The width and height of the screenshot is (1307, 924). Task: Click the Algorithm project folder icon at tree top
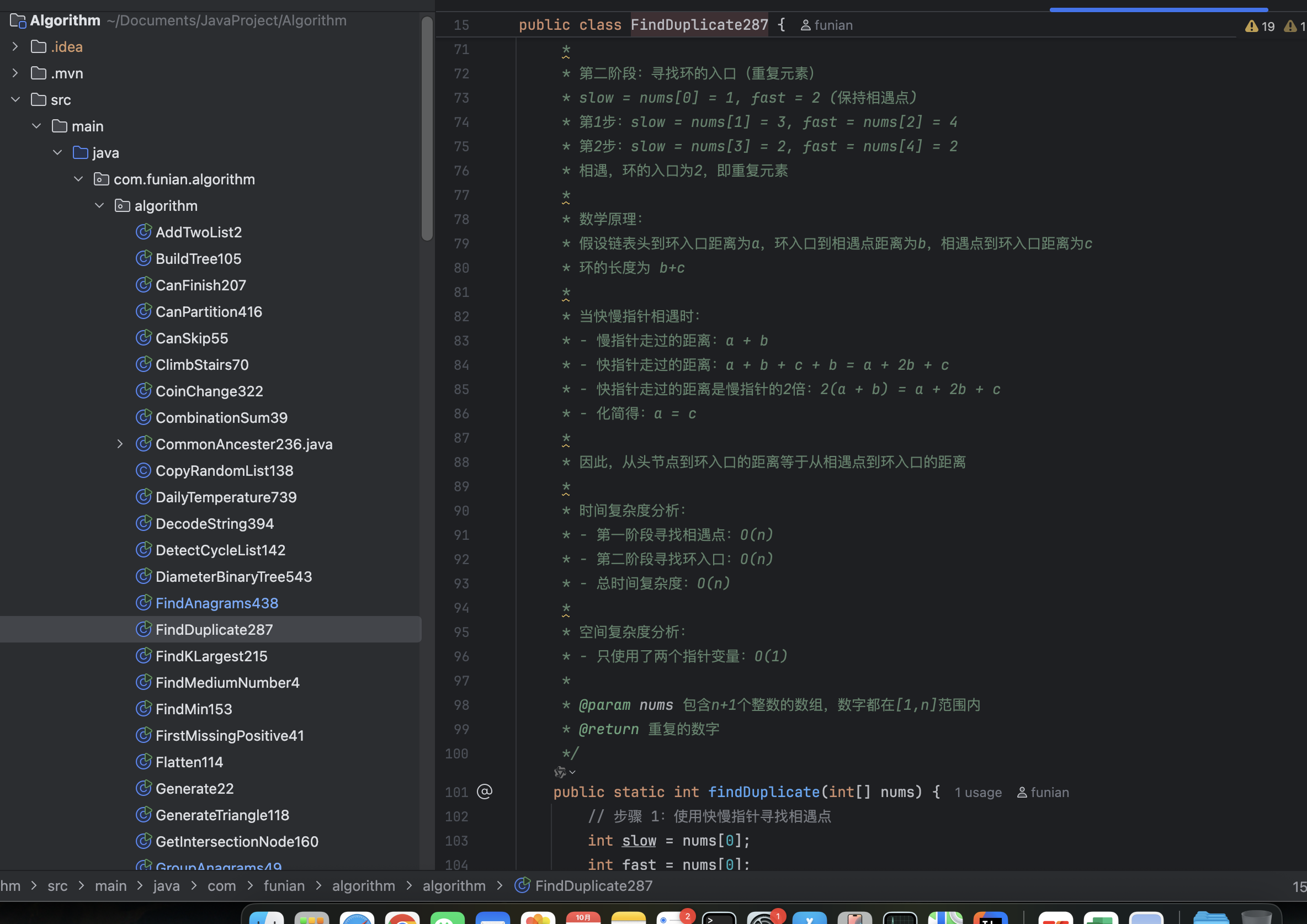tap(18, 20)
